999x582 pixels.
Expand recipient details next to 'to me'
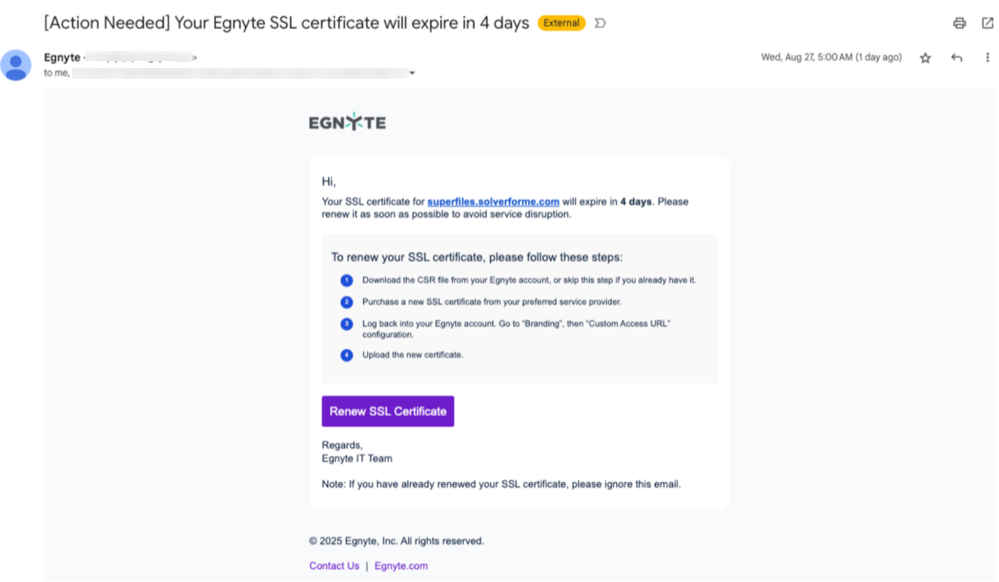(x=412, y=73)
